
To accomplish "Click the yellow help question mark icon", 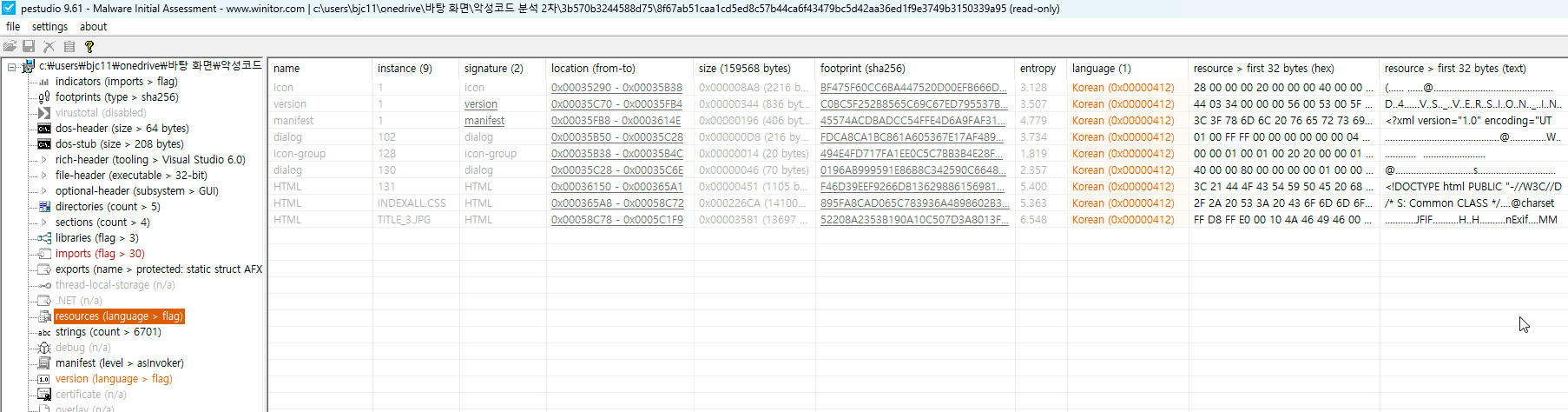I will pyautogui.click(x=89, y=46).
